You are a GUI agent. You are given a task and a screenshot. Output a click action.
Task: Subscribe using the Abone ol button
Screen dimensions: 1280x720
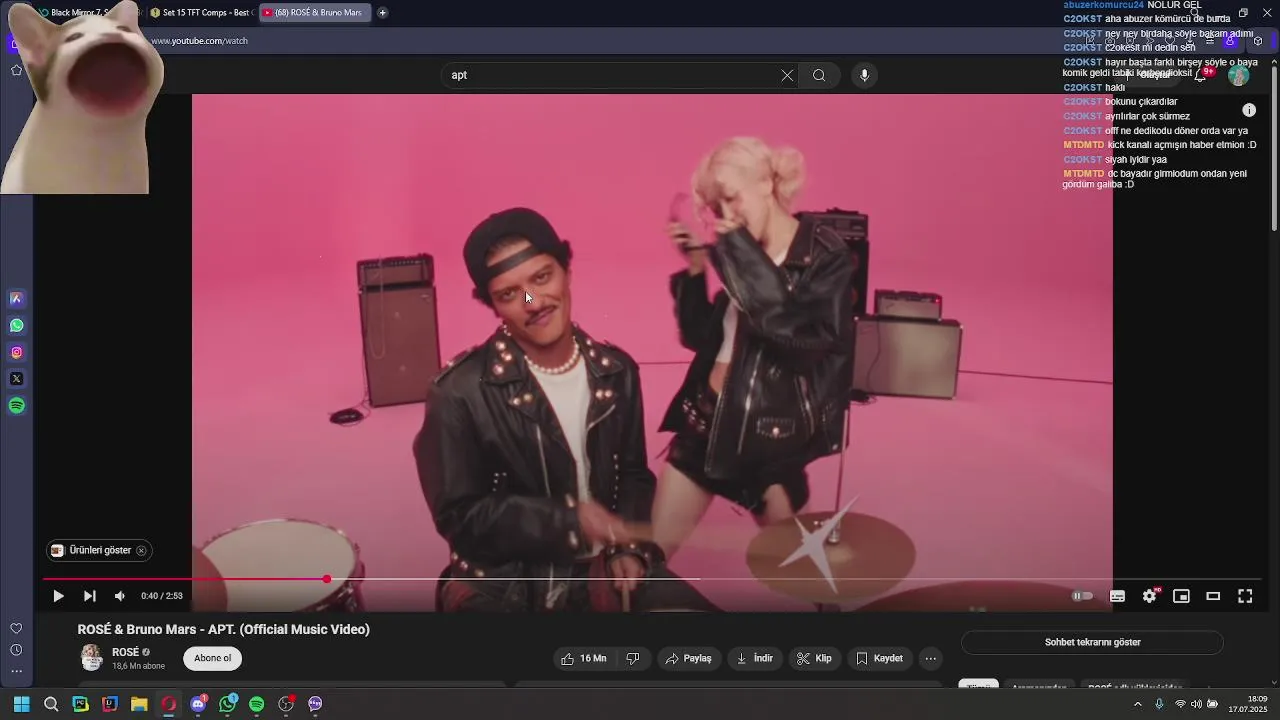tap(212, 658)
